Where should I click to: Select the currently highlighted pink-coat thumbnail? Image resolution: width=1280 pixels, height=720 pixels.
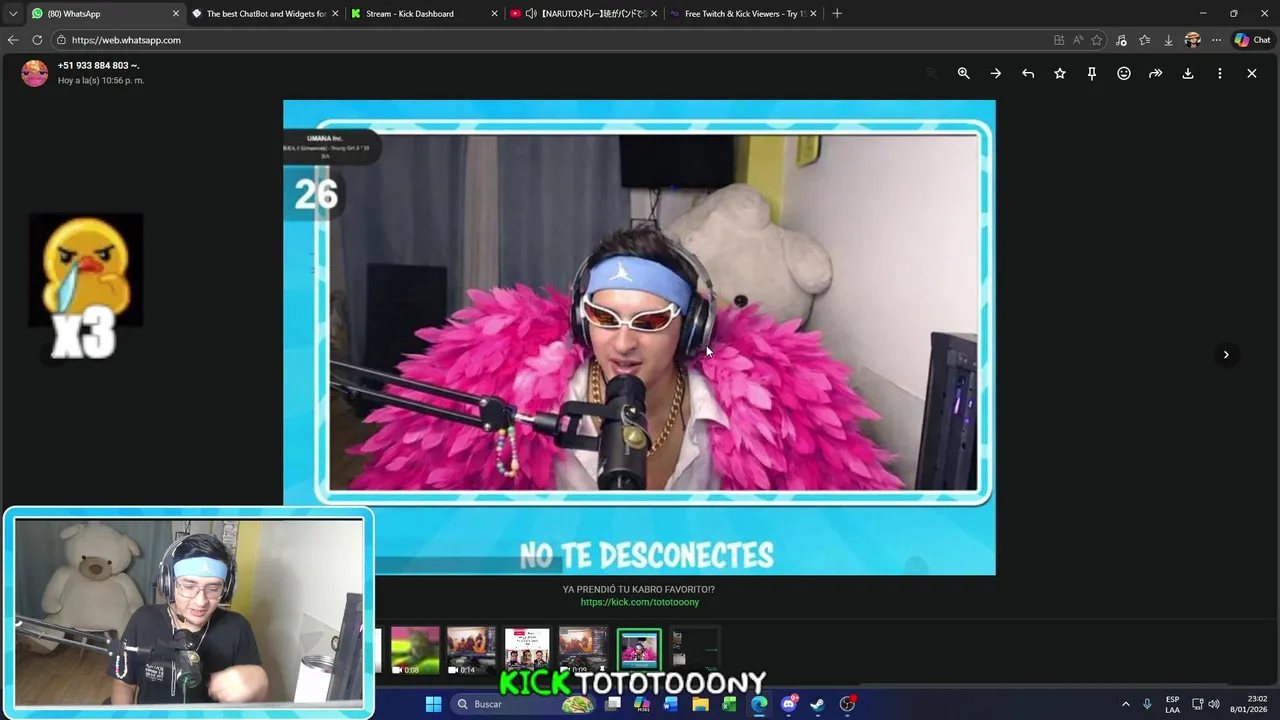639,650
